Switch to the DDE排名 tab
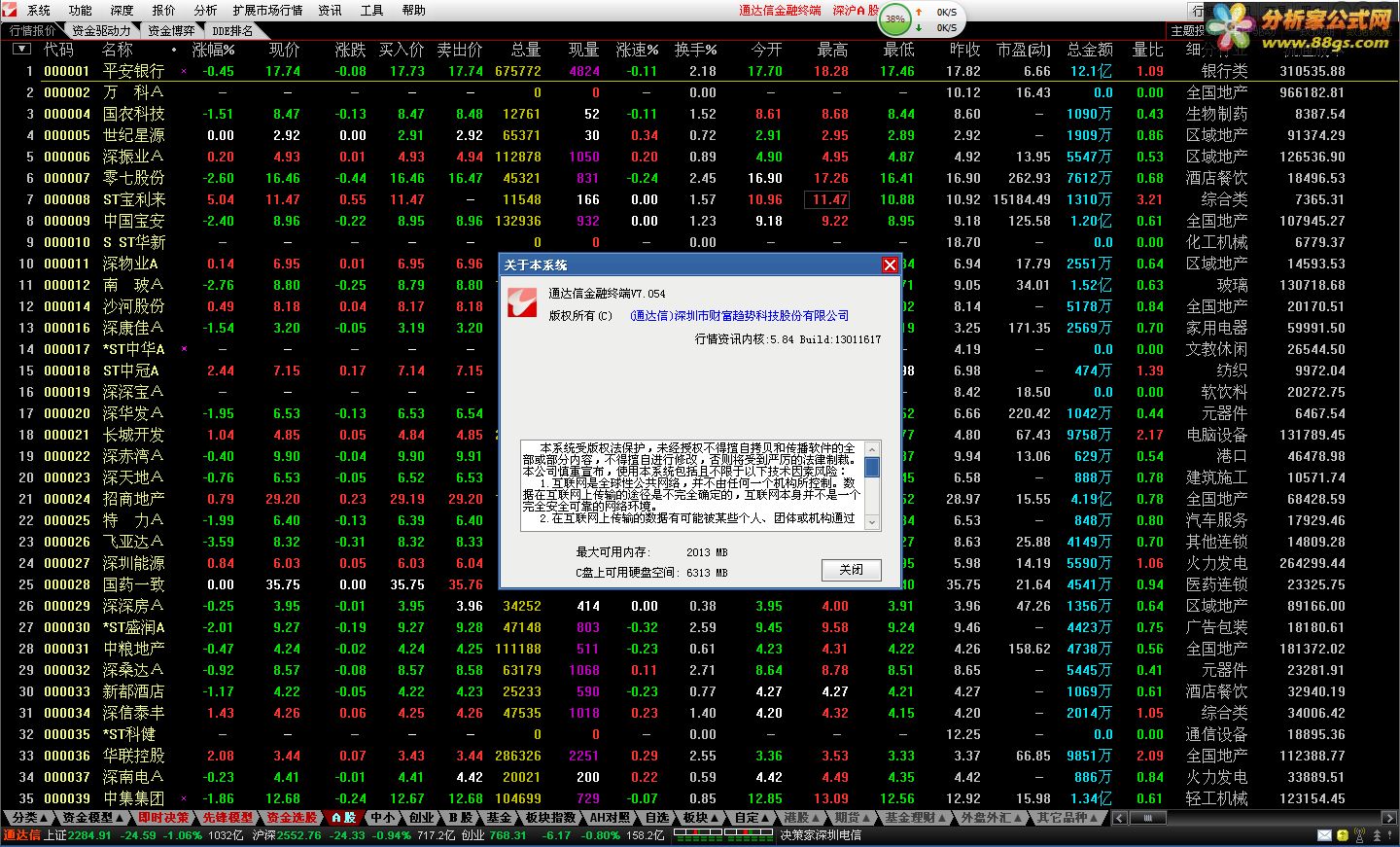1400x847 pixels. (231, 30)
